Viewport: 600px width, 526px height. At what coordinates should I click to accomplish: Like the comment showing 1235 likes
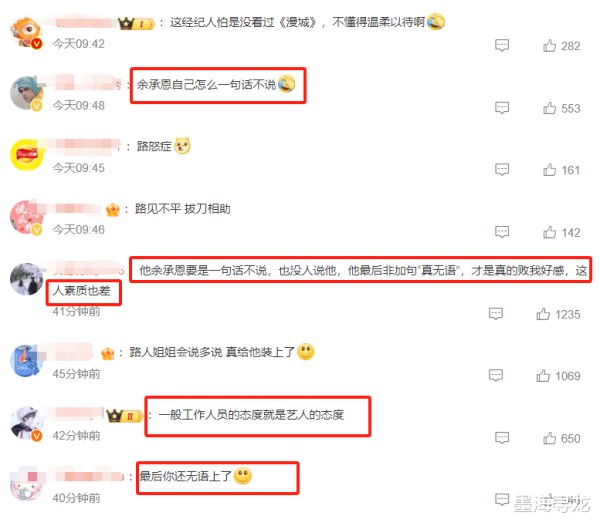click(543, 314)
